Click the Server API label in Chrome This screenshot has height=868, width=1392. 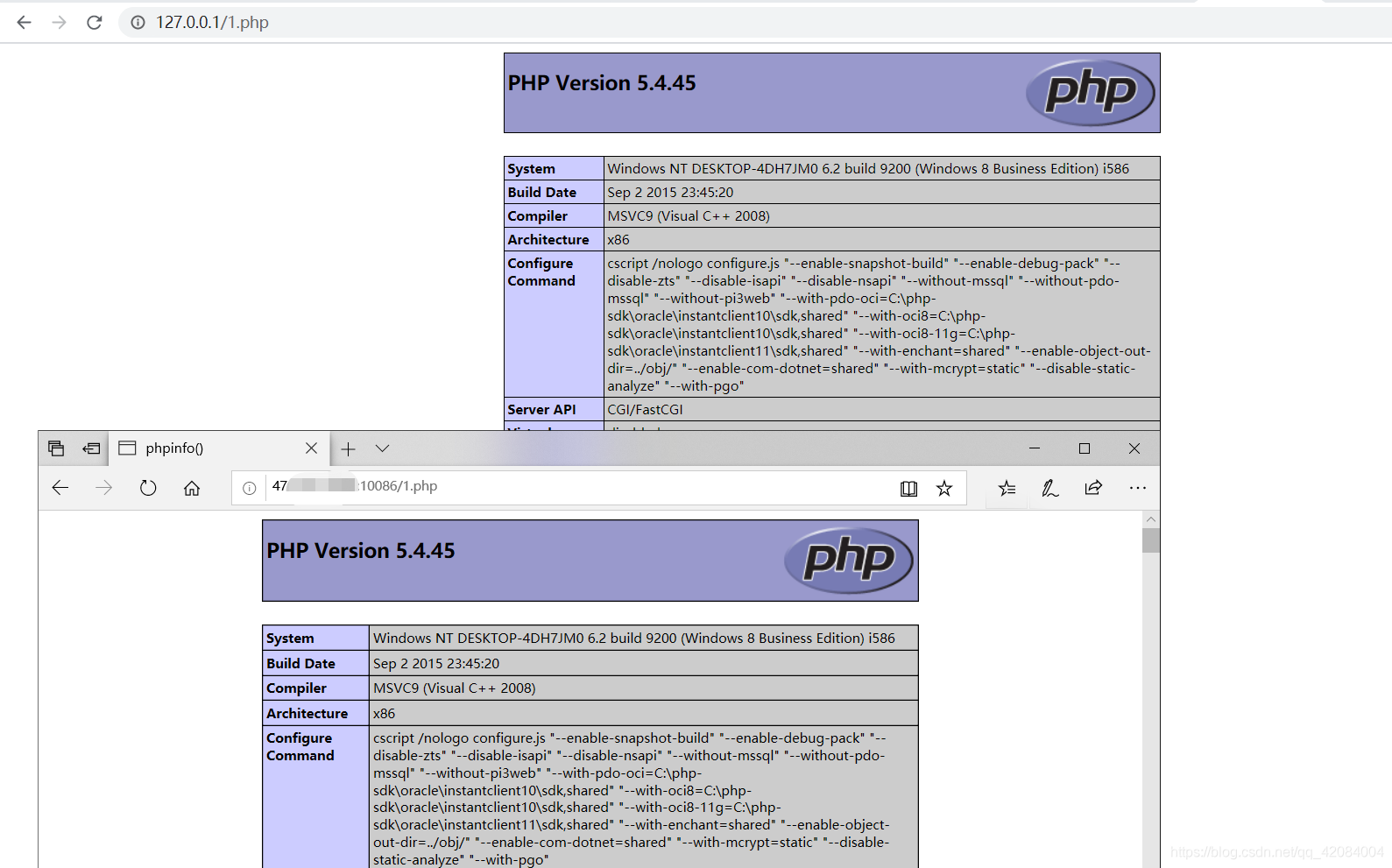541,410
